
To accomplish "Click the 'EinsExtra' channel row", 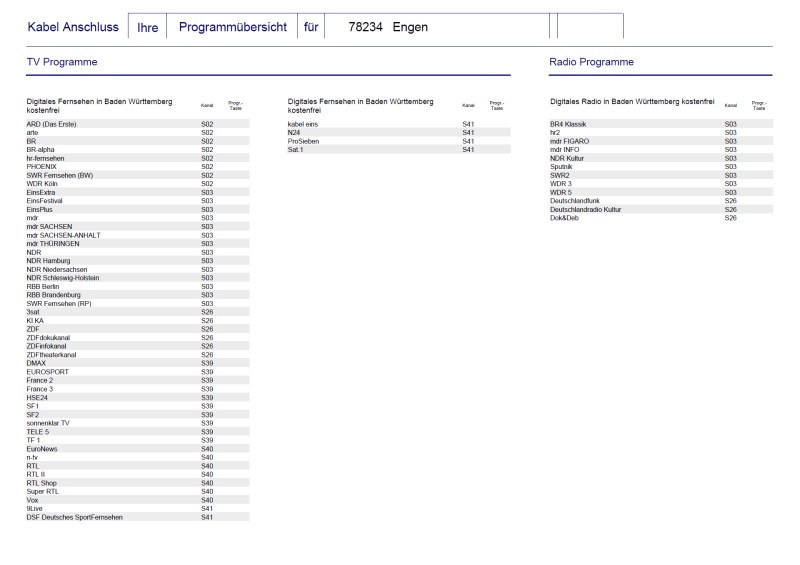I will pos(138,192).
